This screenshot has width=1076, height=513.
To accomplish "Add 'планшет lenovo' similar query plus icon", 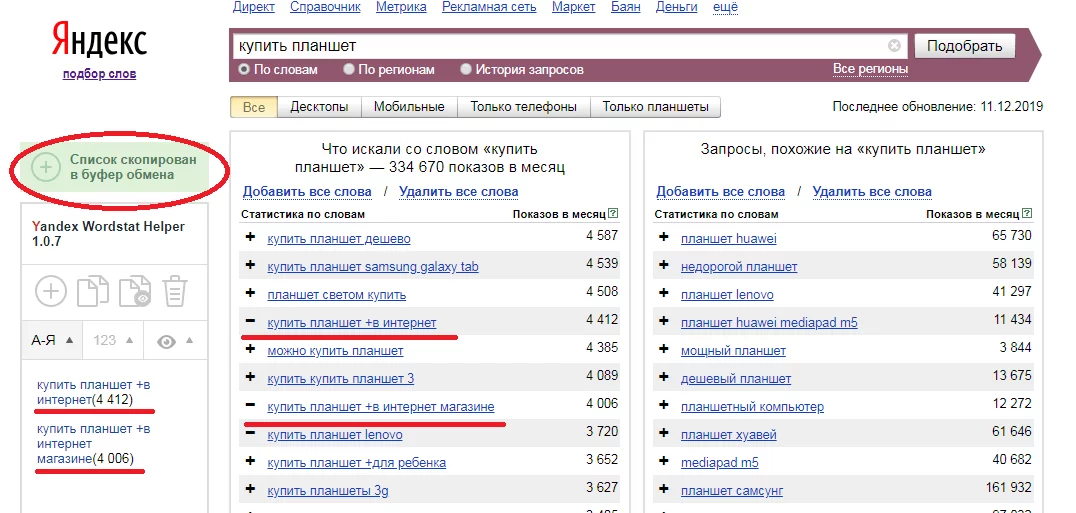I will pos(664,294).
